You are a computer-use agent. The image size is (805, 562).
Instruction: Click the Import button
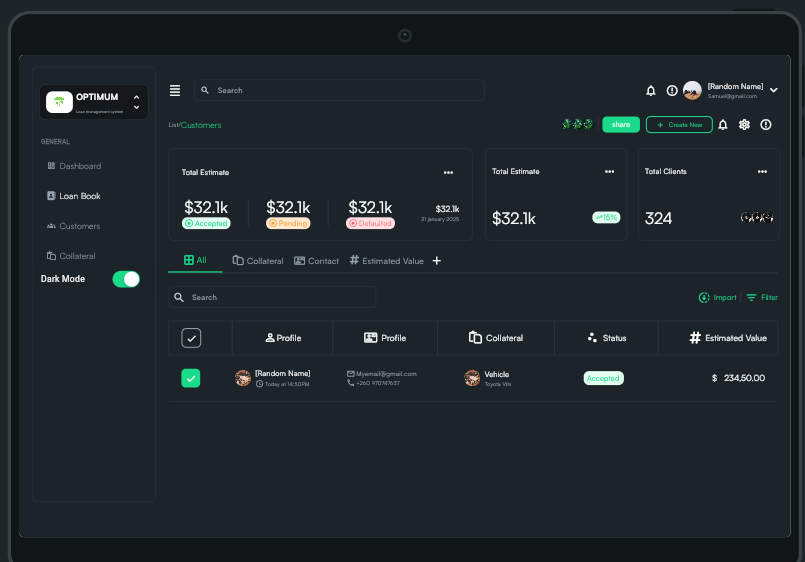pos(717,297)
